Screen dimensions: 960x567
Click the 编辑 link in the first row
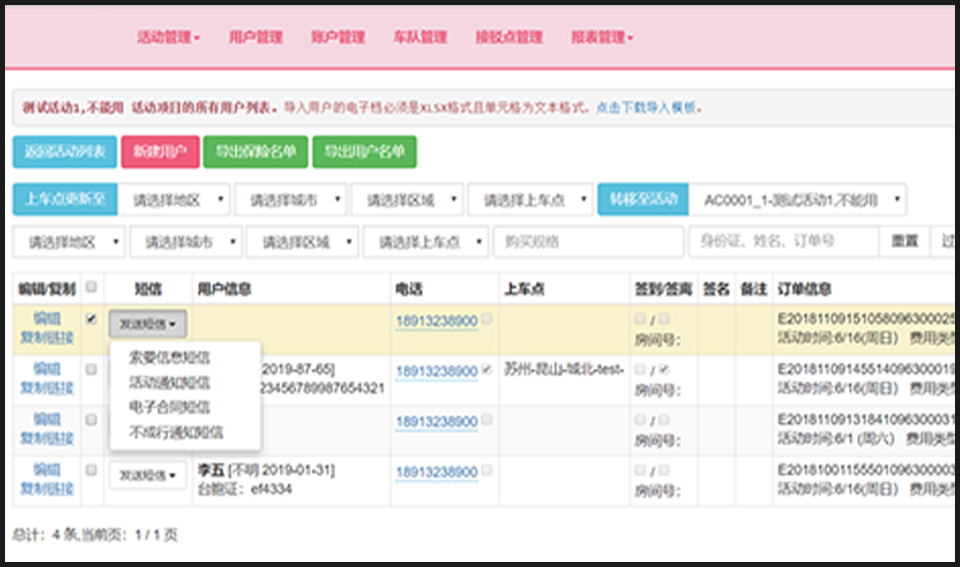[47, 317]
